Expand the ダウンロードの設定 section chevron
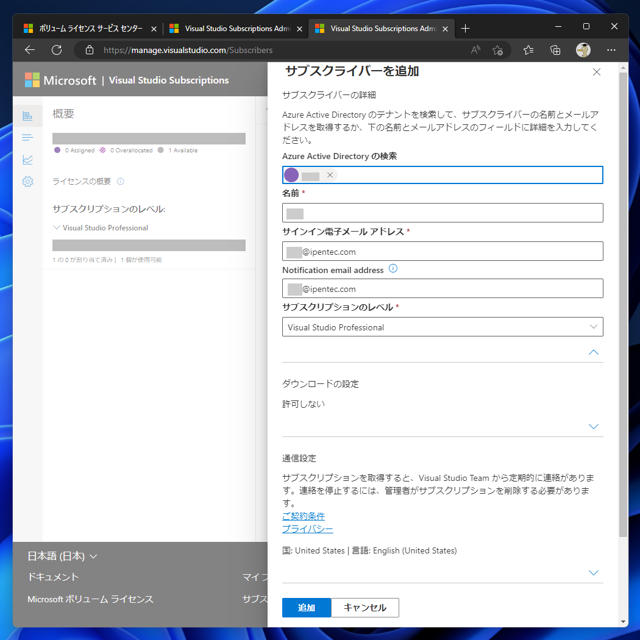 (593, 427)
